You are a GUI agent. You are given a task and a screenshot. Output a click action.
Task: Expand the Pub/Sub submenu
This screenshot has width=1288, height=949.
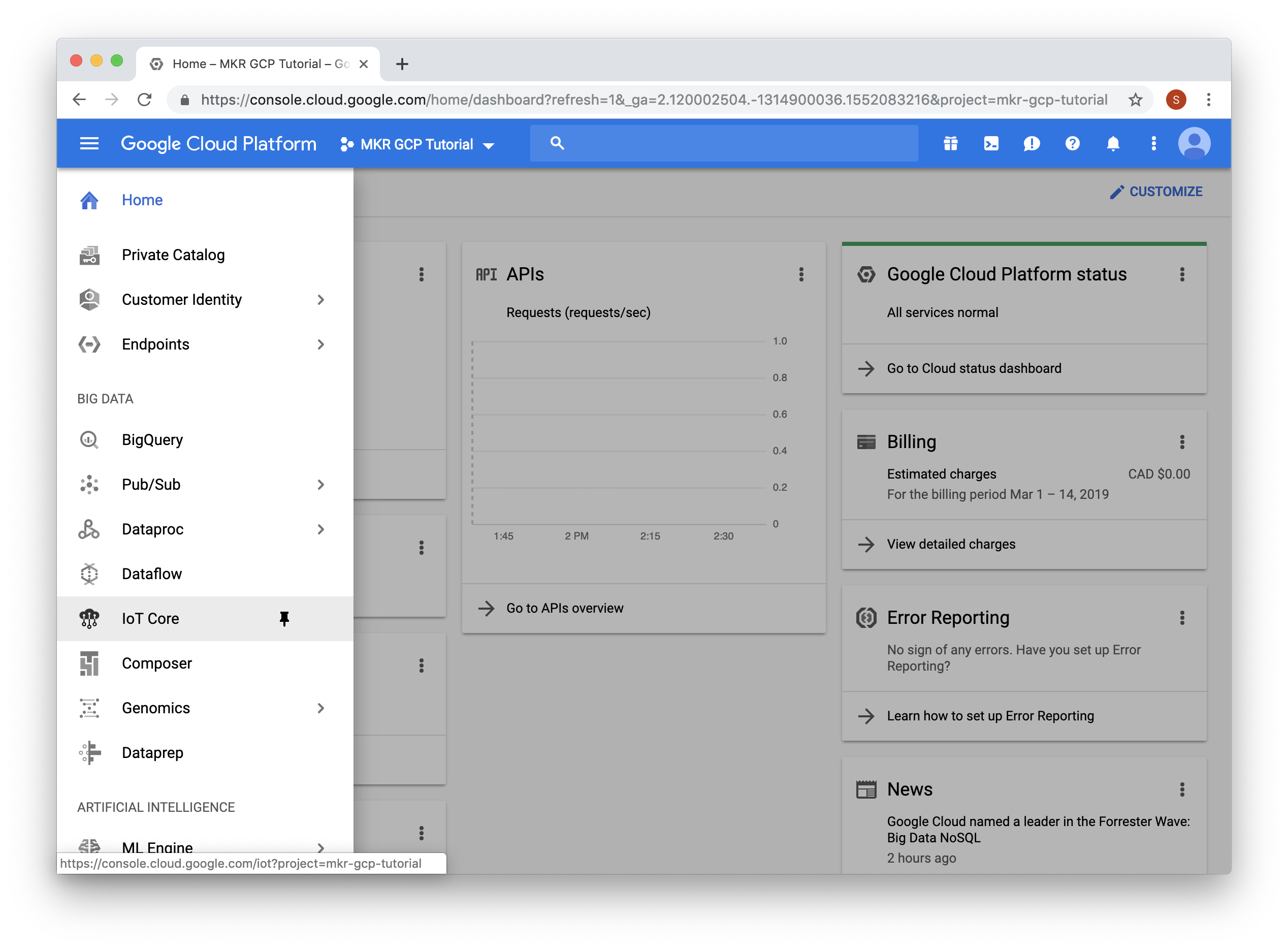[x=320, y=484]
